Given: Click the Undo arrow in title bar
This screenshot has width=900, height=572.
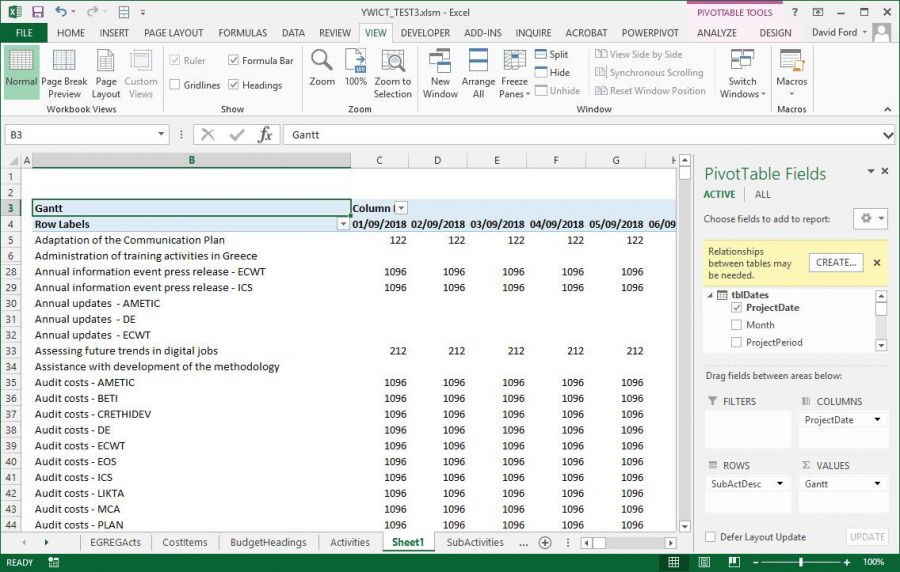Looking at the screenshot, I should coord(60,11).
